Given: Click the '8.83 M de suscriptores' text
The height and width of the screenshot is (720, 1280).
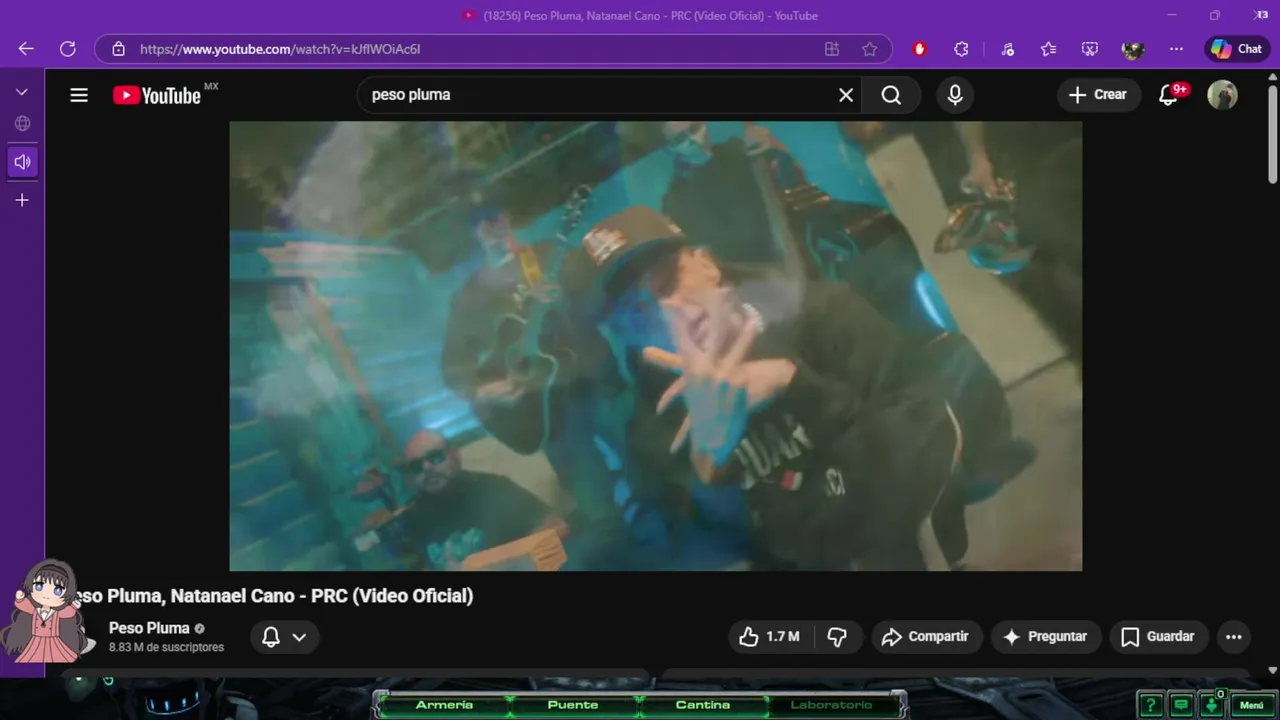Looking at the screenshot, I should click(166, 648).
